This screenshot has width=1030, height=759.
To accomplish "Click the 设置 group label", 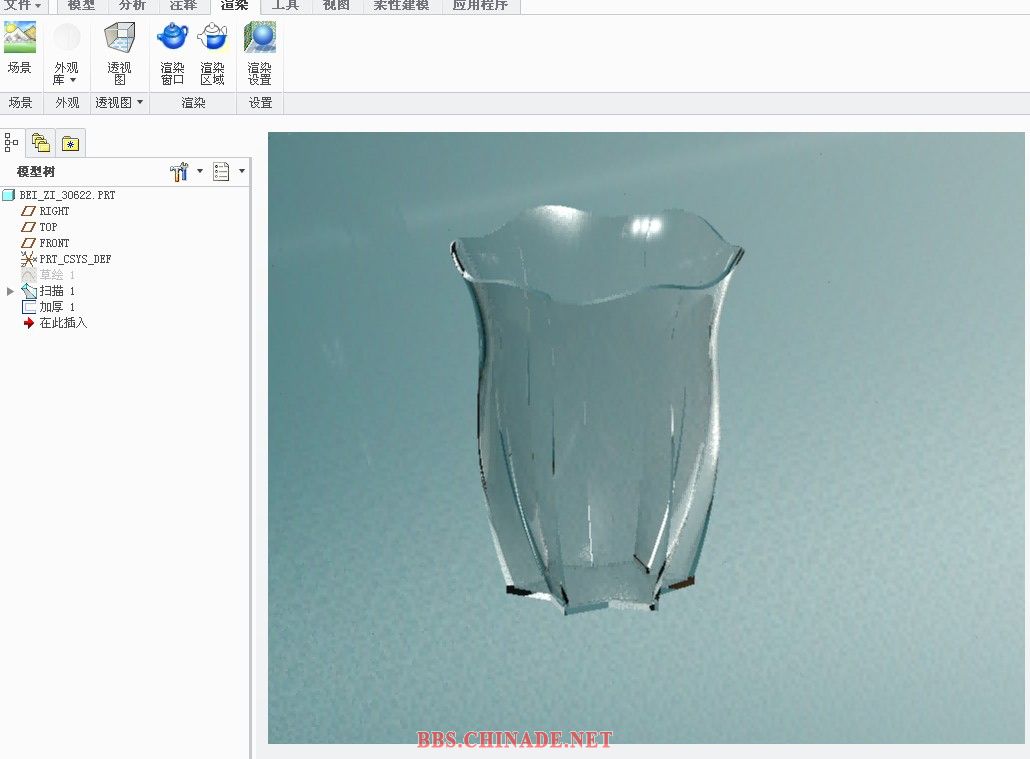I will coord(260,103).
